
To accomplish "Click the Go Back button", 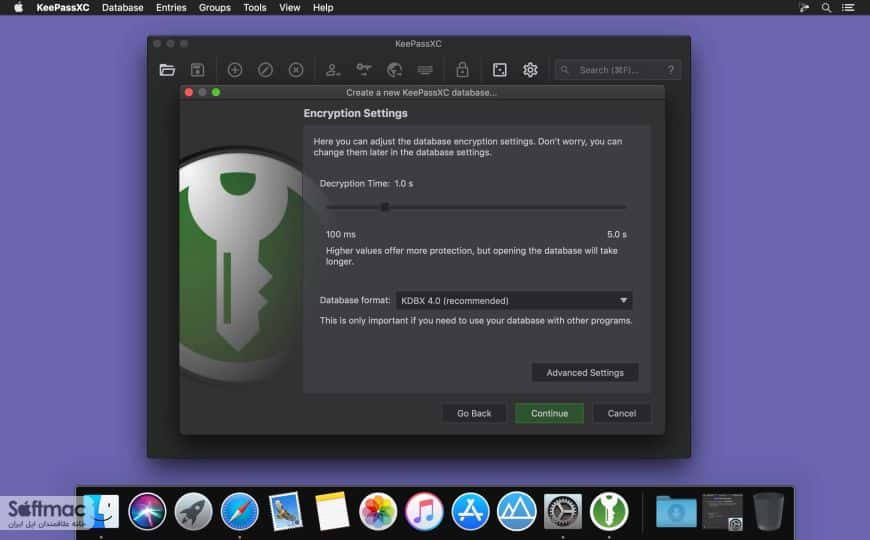I will pos(474,413).
